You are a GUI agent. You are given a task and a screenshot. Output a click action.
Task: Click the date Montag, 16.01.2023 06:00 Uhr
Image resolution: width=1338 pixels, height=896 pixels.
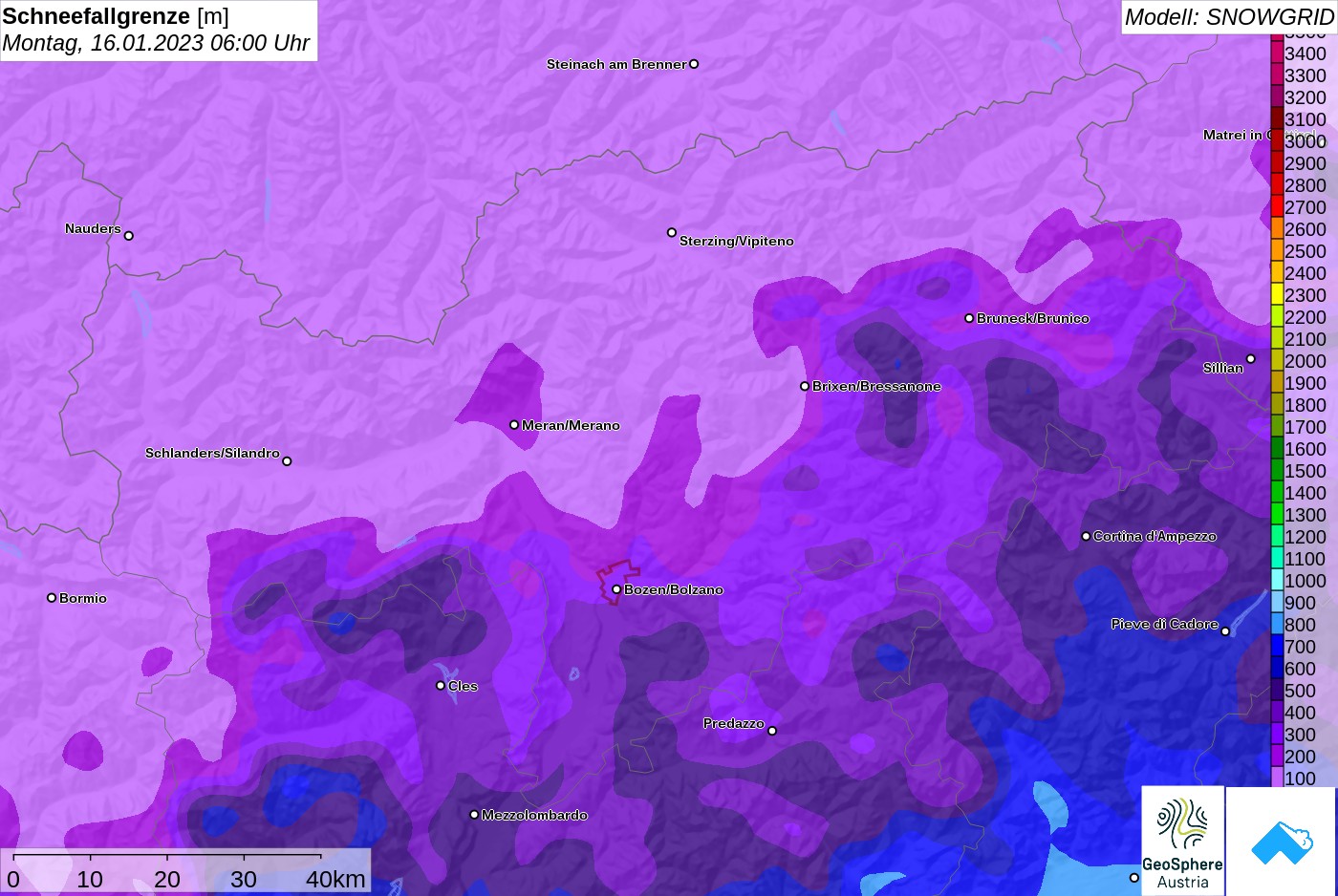(x=156, y=43)
